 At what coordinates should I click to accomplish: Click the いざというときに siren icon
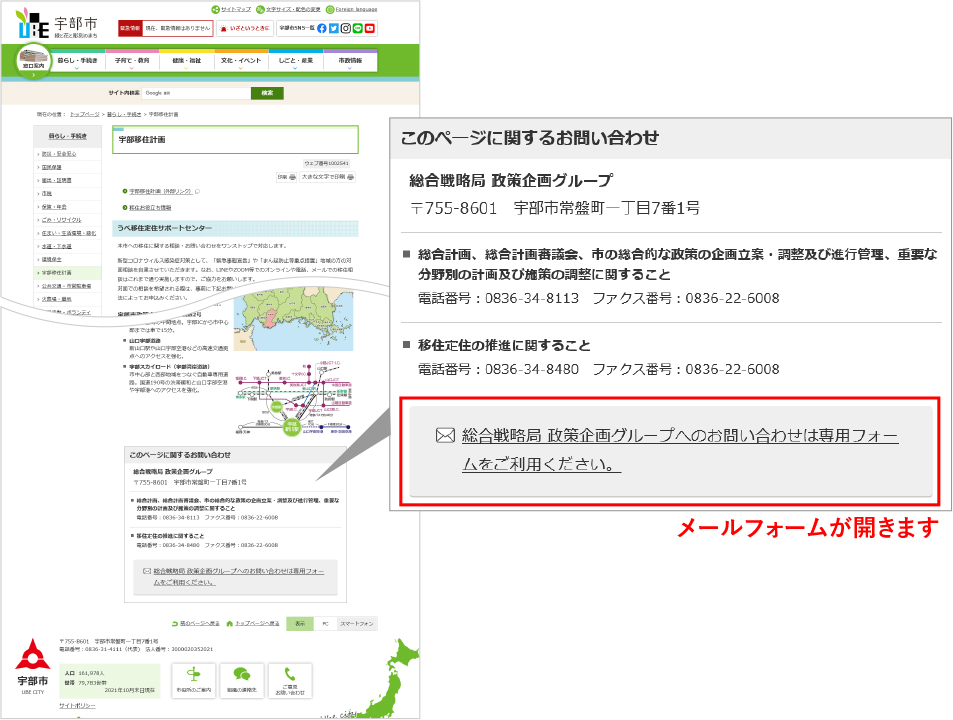point(224,29)
